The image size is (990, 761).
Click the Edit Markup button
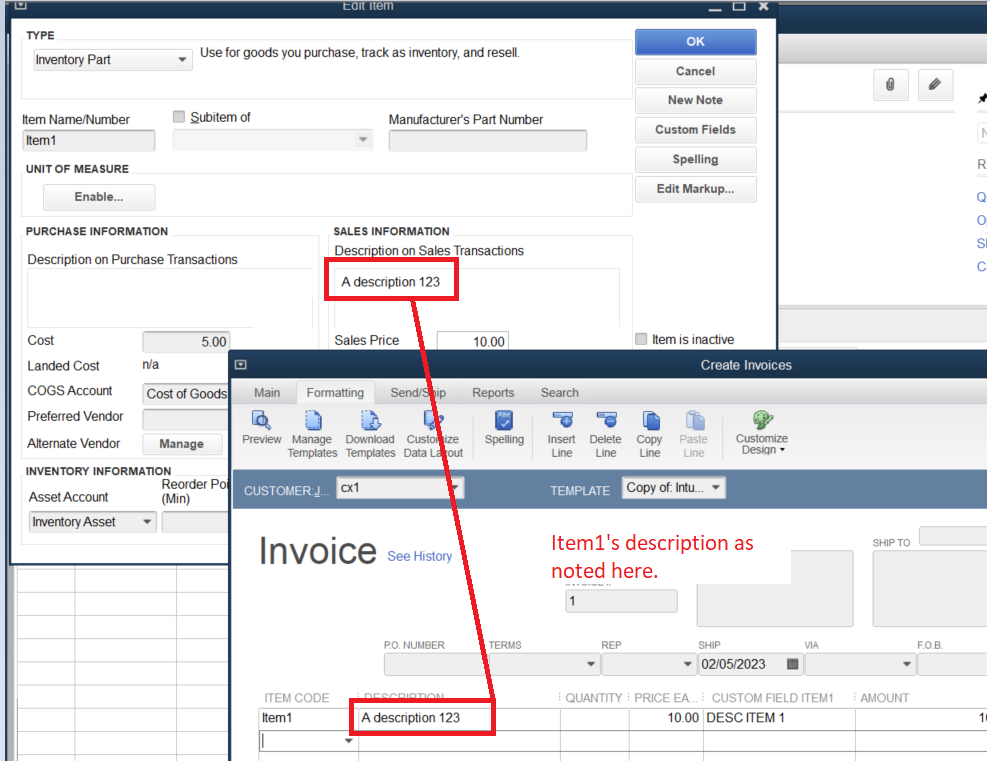click(695, 189)
